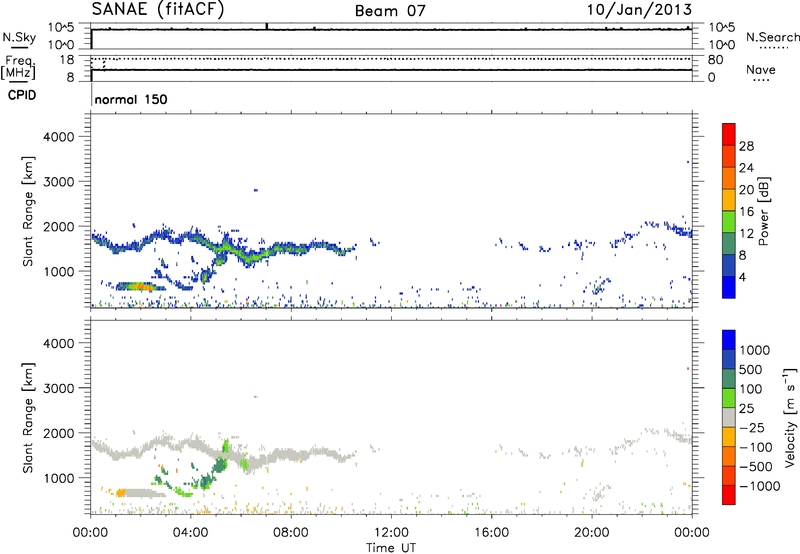Click the red bottom segment of Velocity colorbar

(729, 494)
